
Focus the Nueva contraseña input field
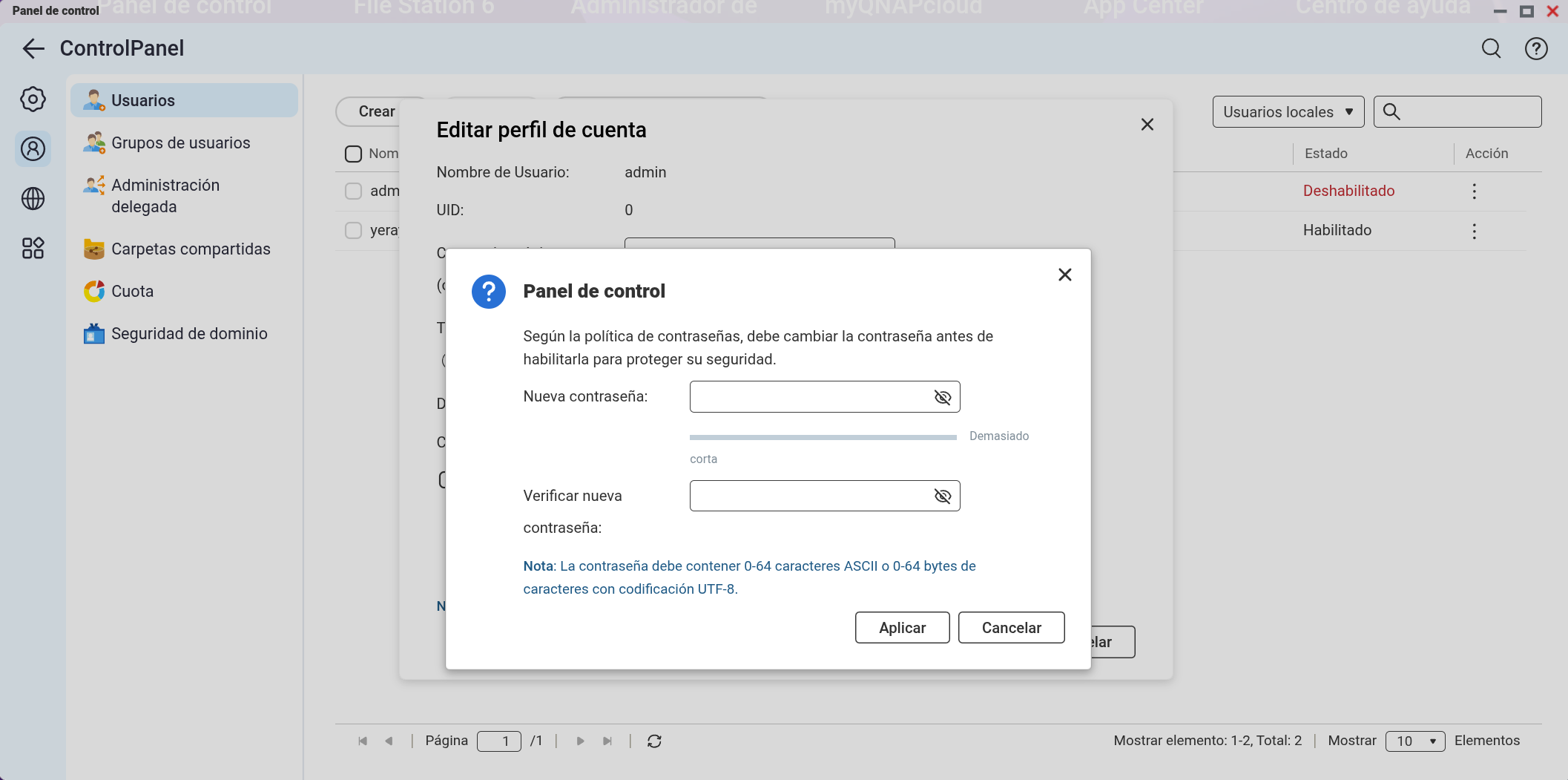point(808,398)
